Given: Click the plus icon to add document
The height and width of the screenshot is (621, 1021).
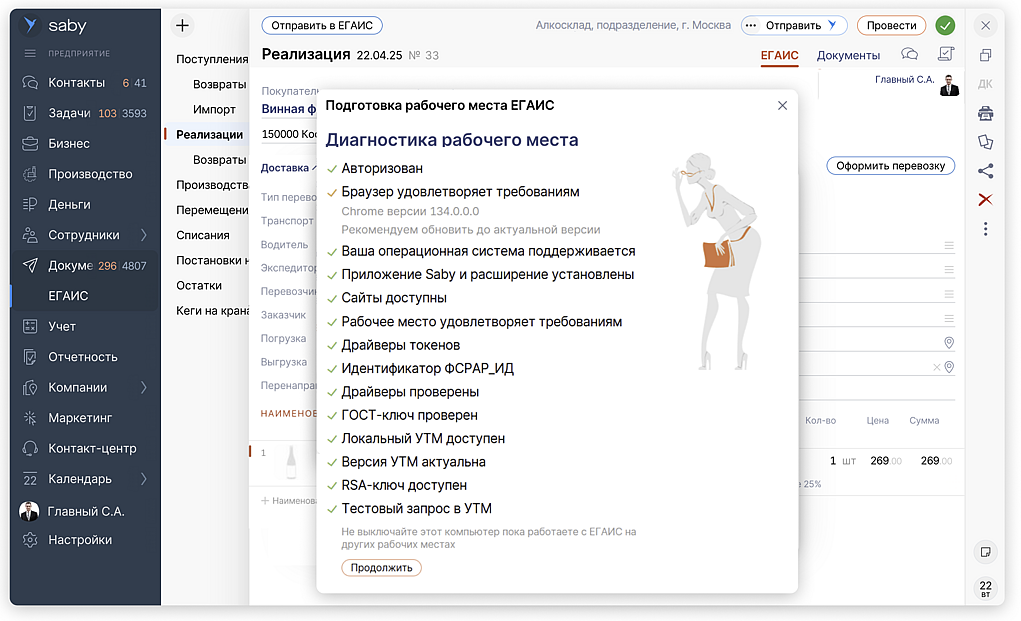Looking at the screenshot, I should pos(182,26).
